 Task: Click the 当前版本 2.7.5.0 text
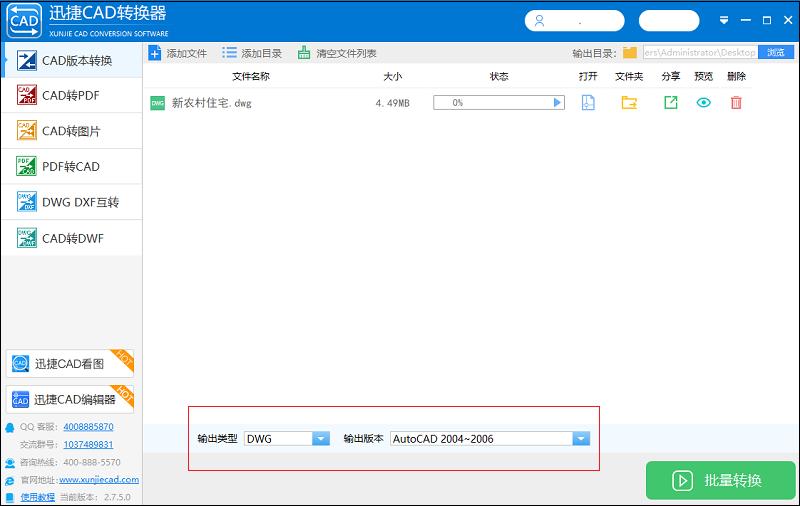coord(95,497)
